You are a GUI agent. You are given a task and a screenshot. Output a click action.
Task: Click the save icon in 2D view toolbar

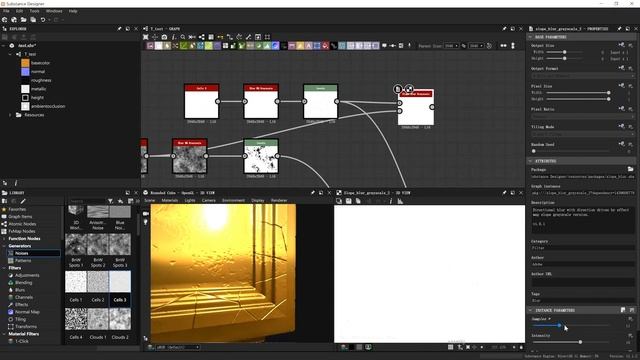click(x=349, y=201)
